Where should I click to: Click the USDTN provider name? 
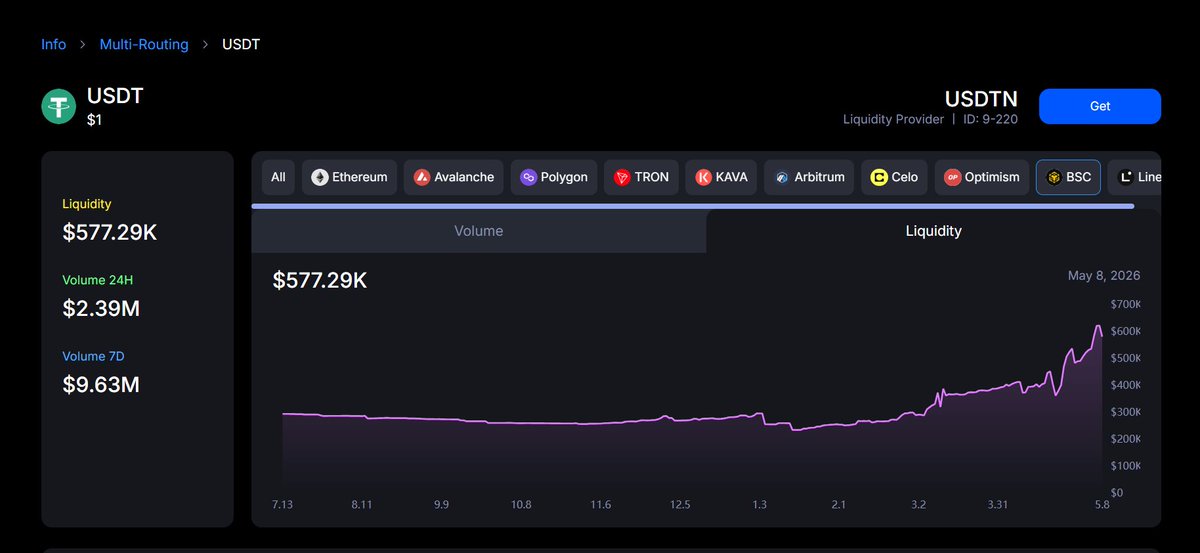coord(981,99)
